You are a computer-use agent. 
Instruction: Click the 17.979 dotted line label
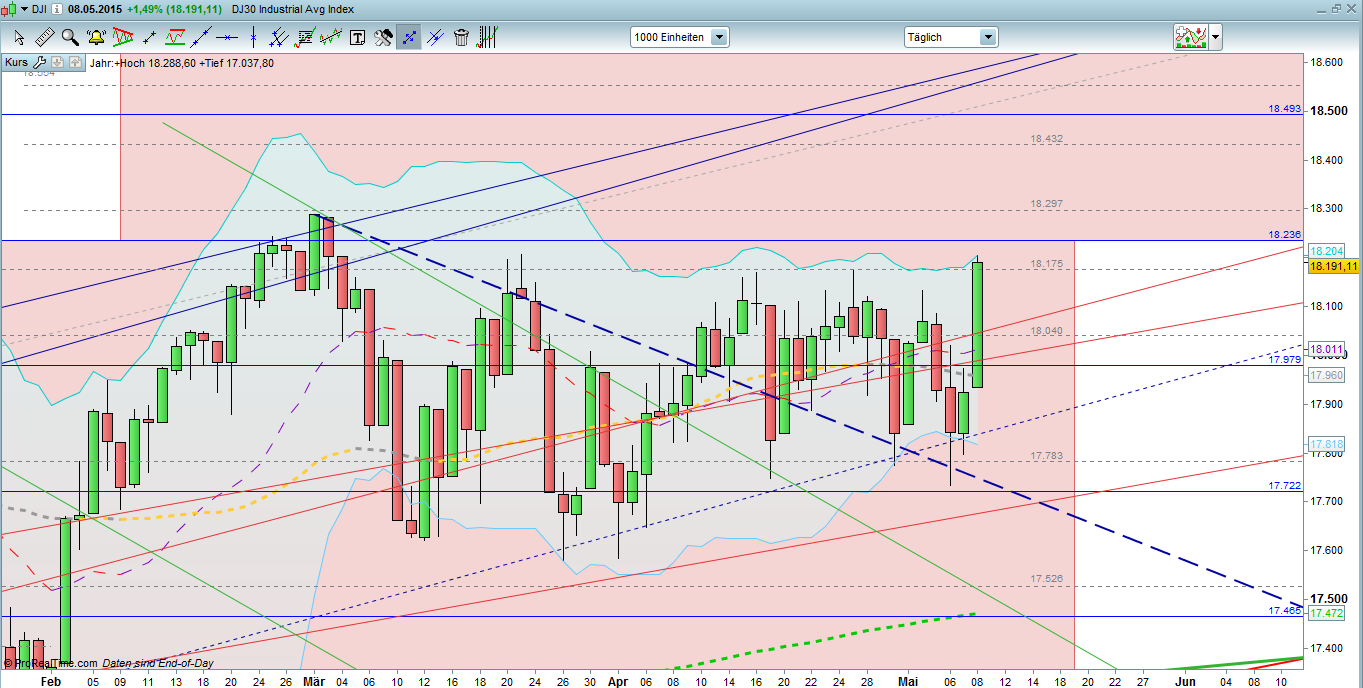pos(1285,359)
